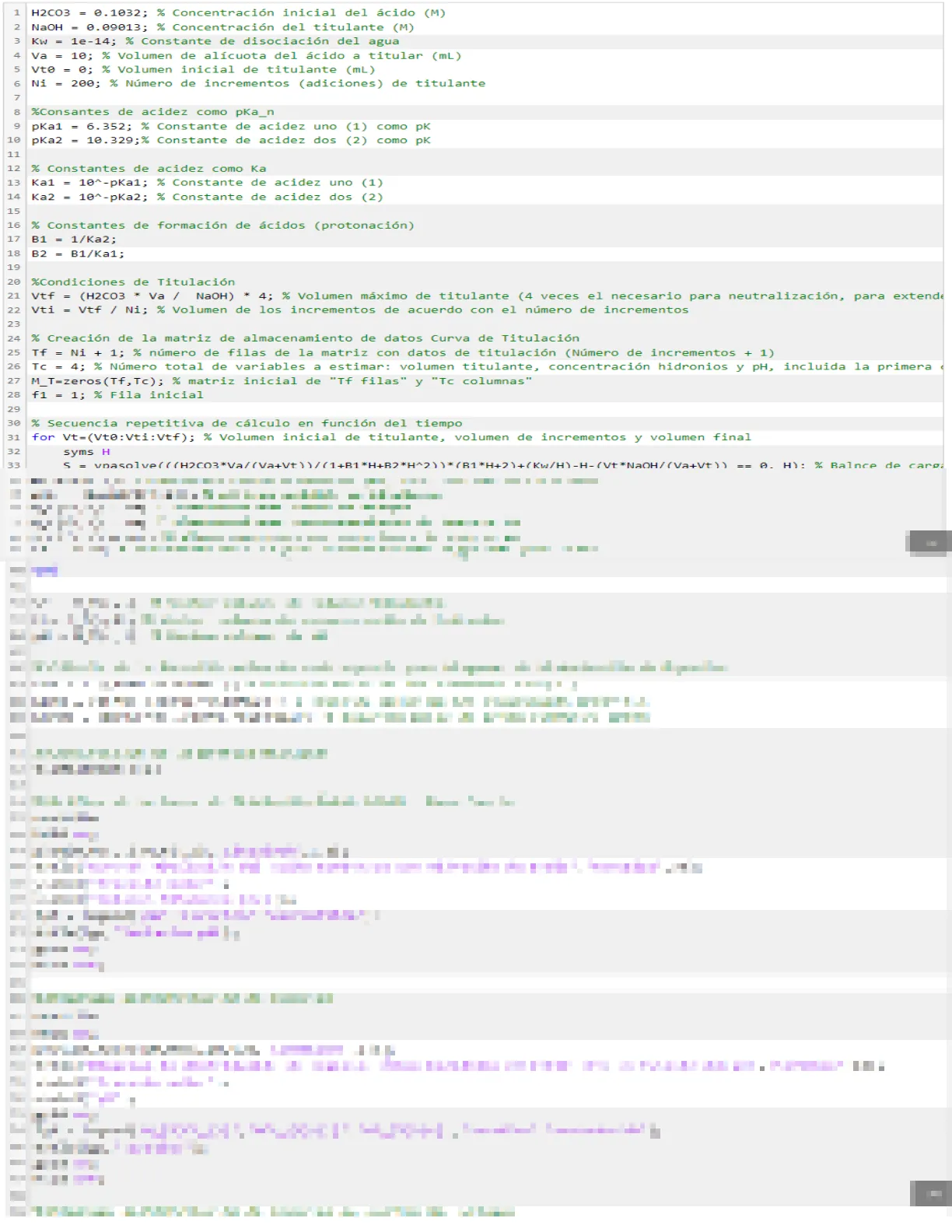Image resolution: width=952 pixels, height=1232 pixels.
Task: Click the '% Constantes de acidez como Ka' comment
Action: click(149, 169)
